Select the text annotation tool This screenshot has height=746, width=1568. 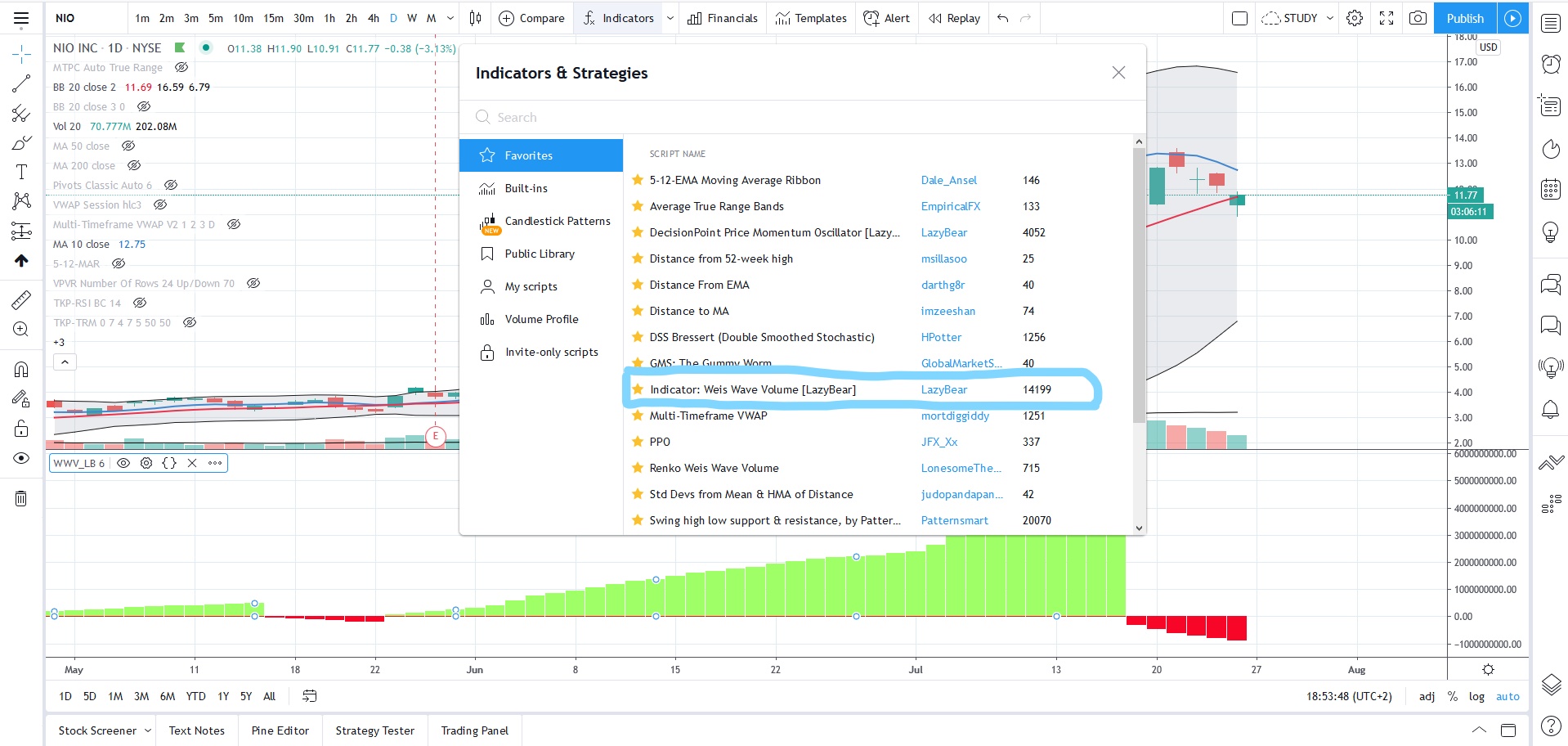[x=21, y=172]
